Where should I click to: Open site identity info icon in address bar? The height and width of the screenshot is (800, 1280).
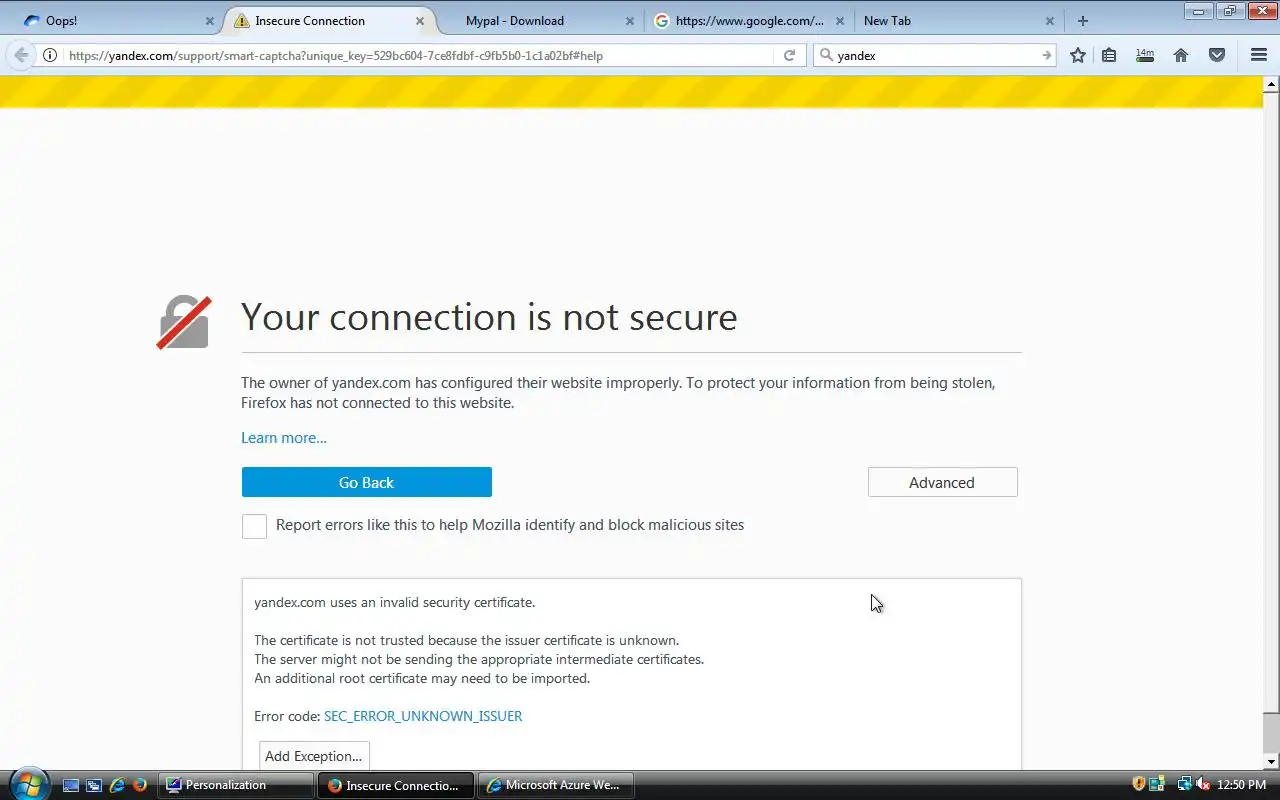49,56
